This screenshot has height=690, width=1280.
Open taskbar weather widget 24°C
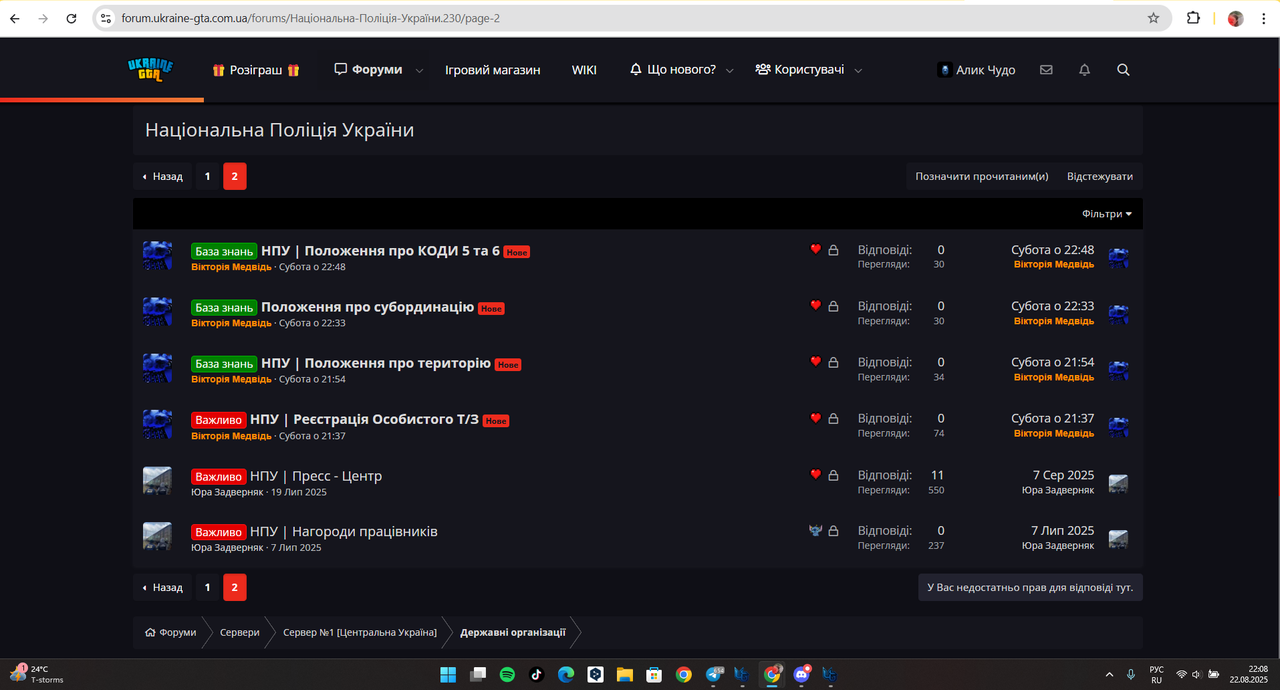coord(37,674)
